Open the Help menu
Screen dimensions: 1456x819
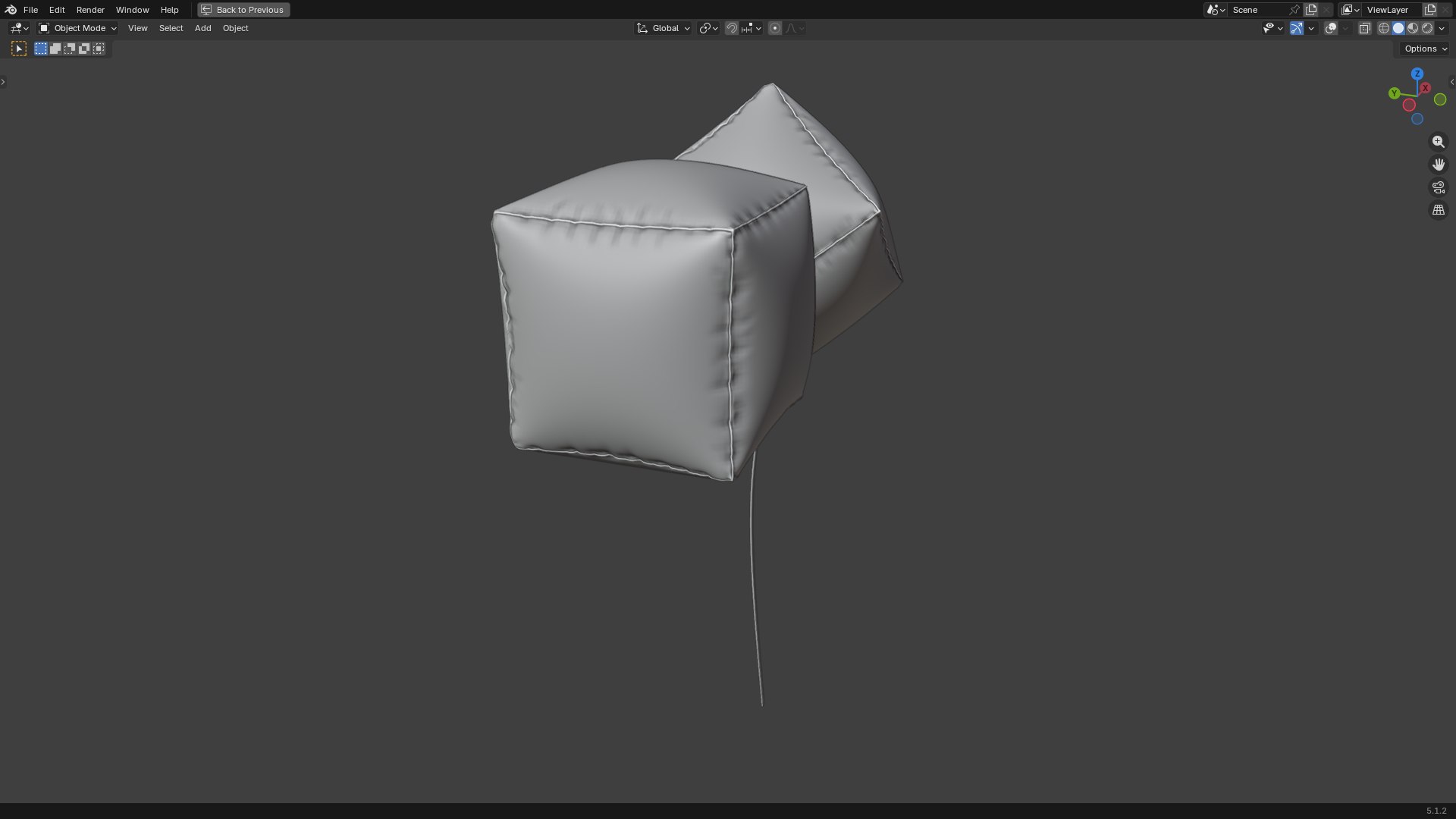[x=169, y=10]
